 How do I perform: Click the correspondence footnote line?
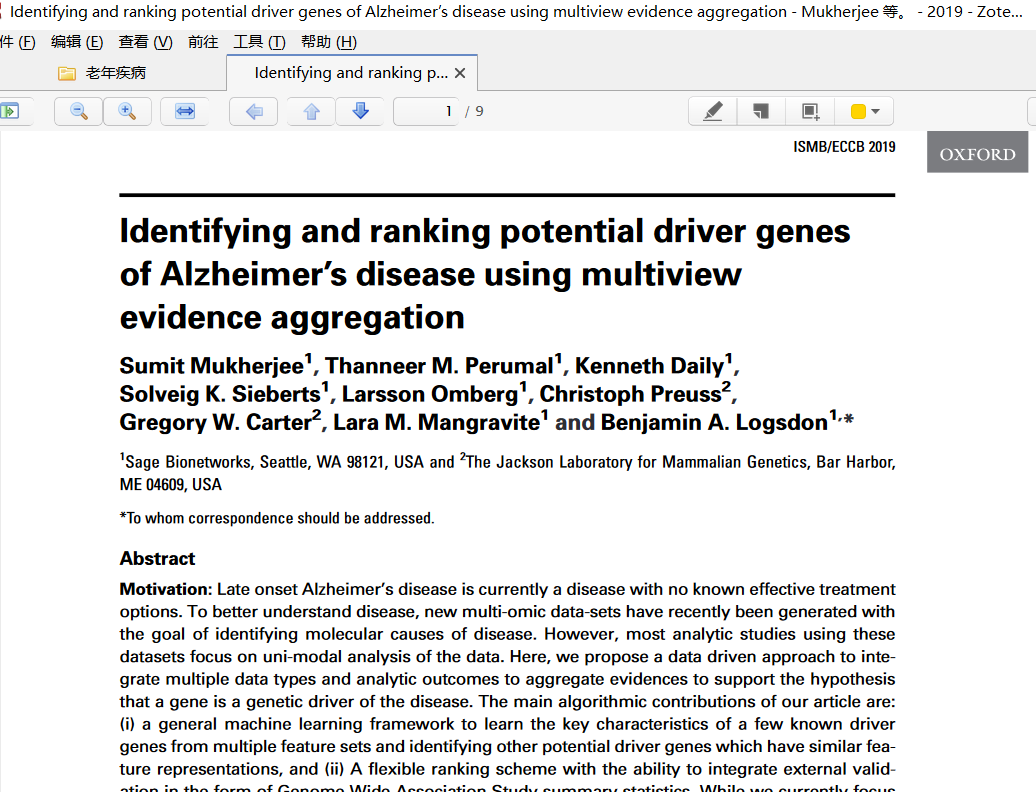[x=277, y=518]
